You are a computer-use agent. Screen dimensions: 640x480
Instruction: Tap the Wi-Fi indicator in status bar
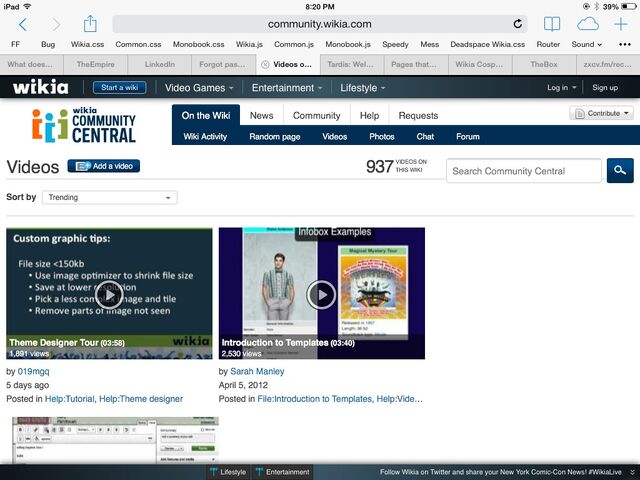click(x=27, y=6)
